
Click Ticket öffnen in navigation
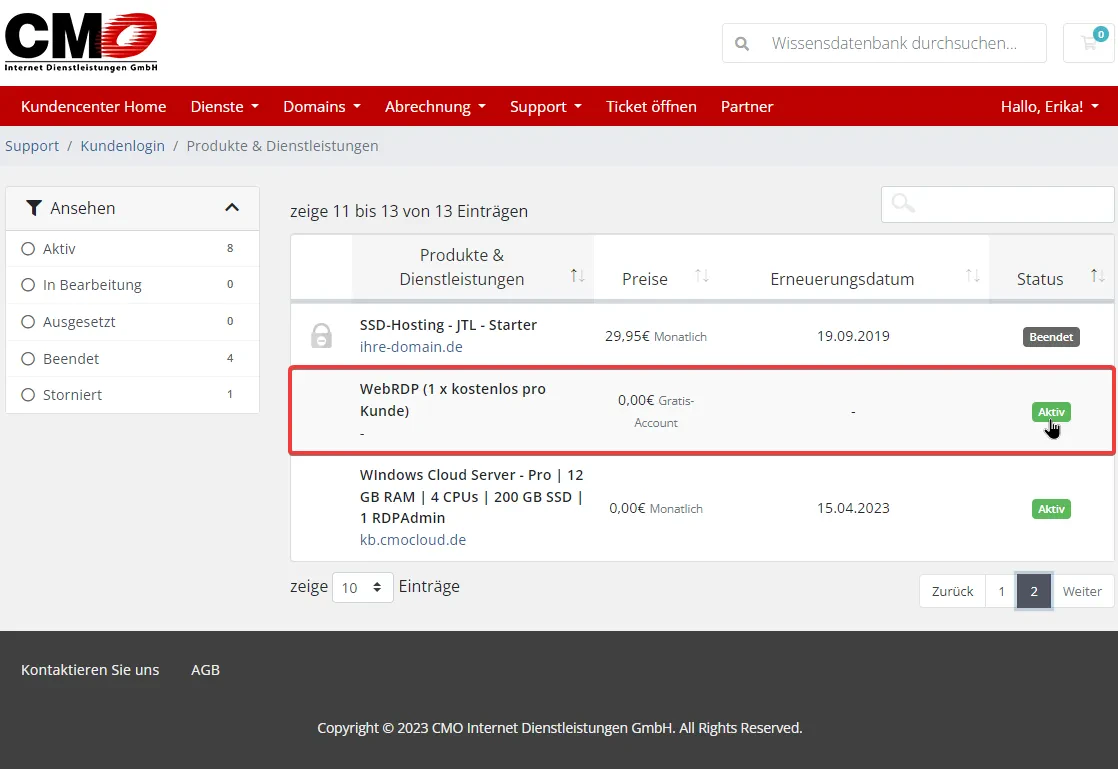pyautogui.click(x=651, y=106)
